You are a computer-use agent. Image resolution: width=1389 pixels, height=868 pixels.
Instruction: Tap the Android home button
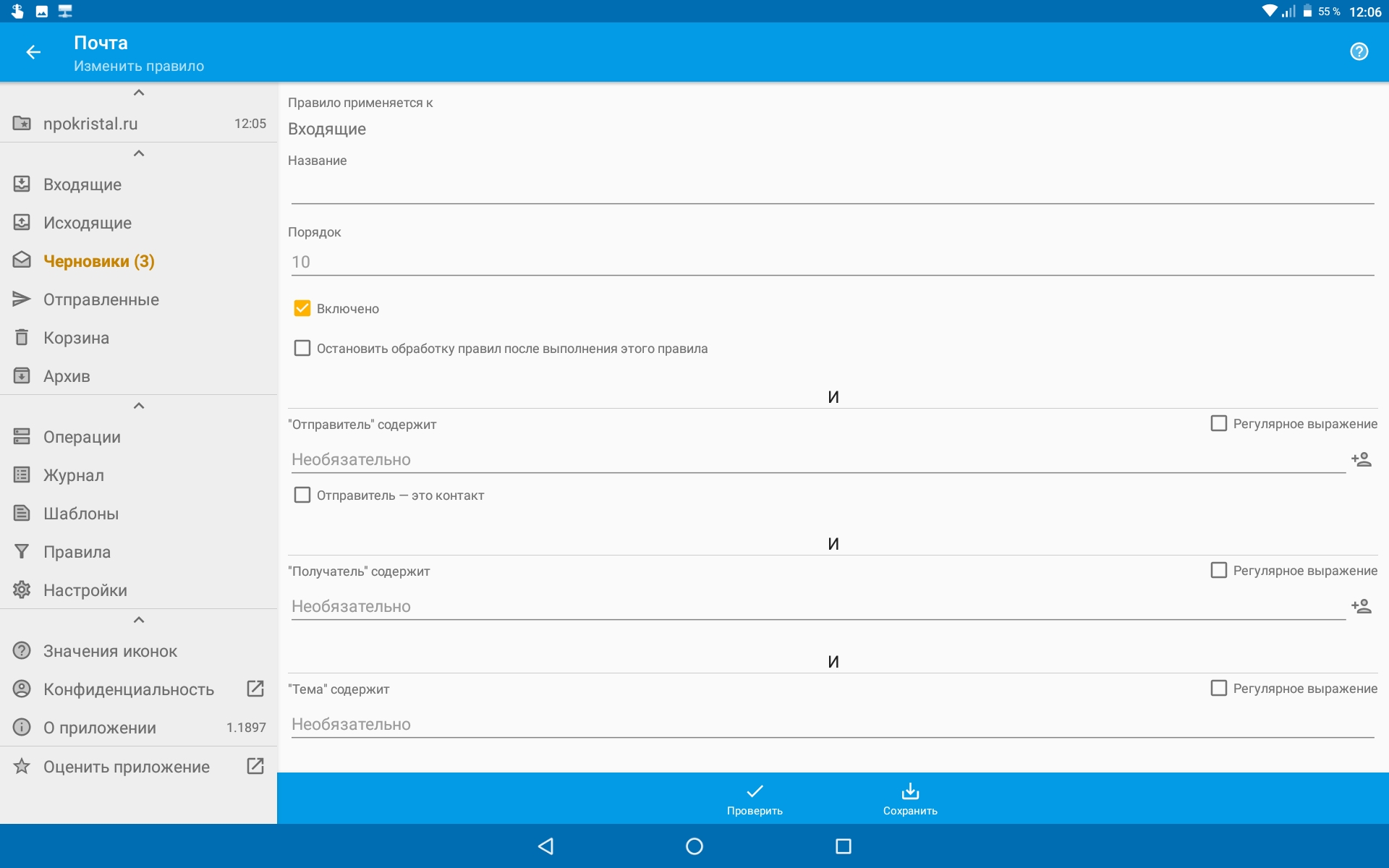(x=694, y=846)
